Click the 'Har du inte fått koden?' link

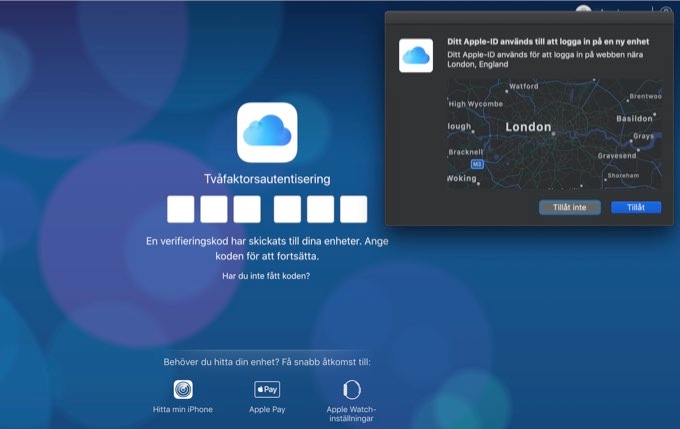click(x=266, y=275)
